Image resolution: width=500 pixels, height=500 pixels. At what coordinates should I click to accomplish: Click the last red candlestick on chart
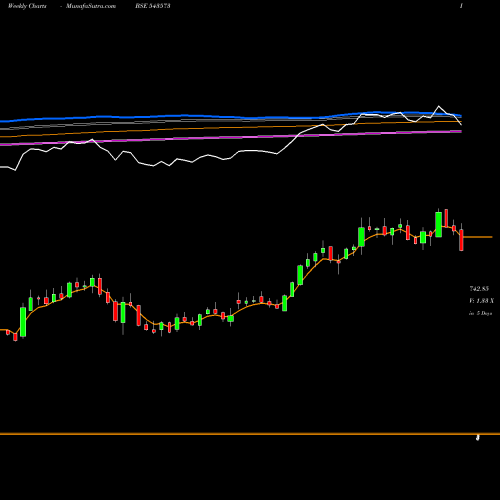461,240
